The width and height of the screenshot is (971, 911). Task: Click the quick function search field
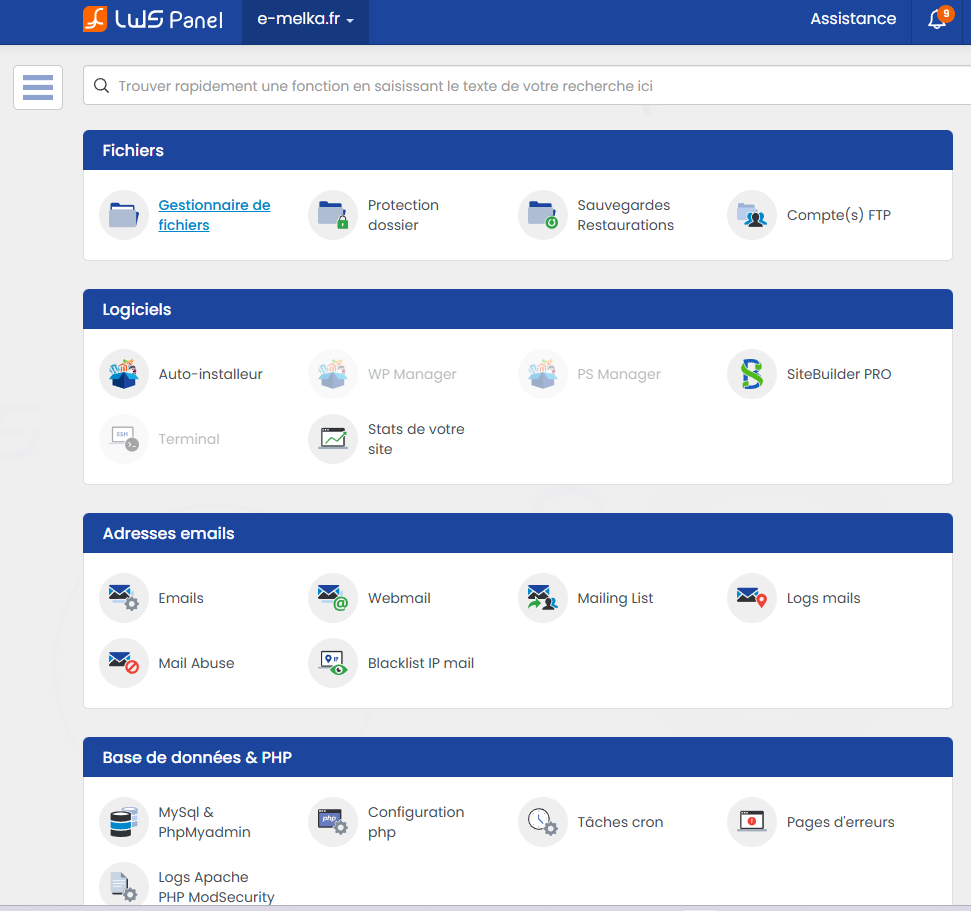click(520, 86)
